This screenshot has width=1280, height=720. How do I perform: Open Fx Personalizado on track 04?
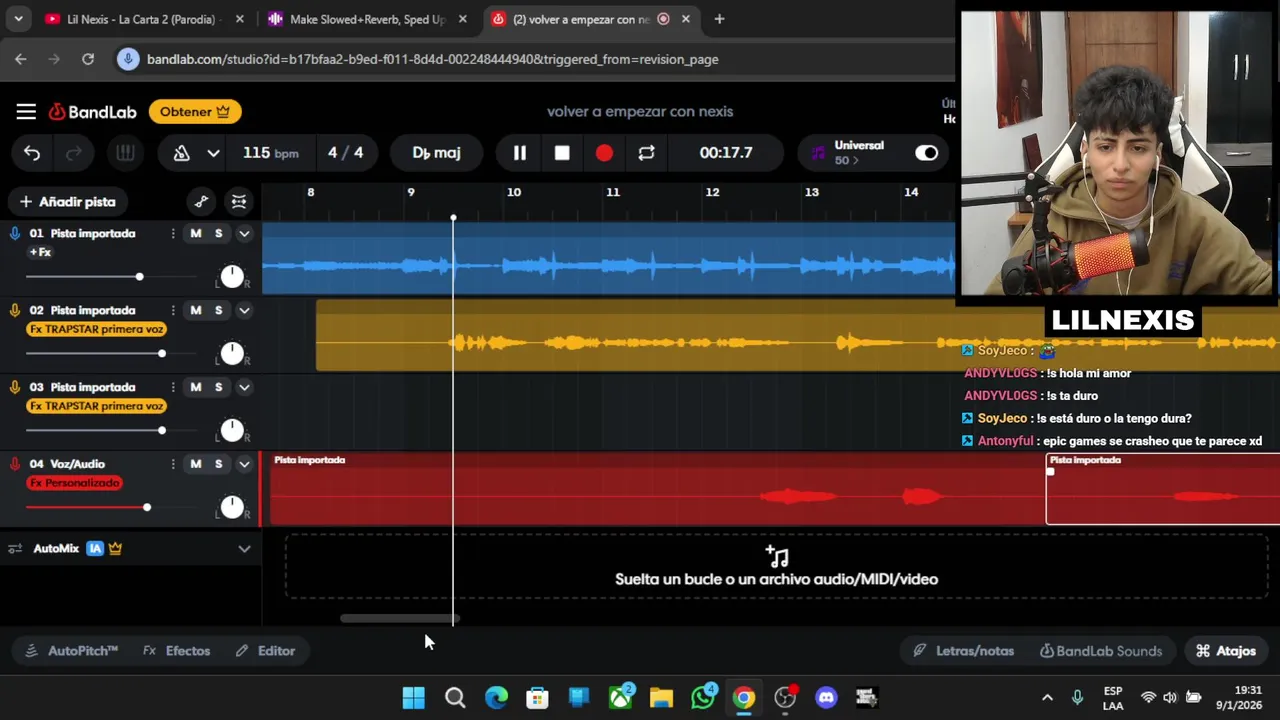click(75, 483)
